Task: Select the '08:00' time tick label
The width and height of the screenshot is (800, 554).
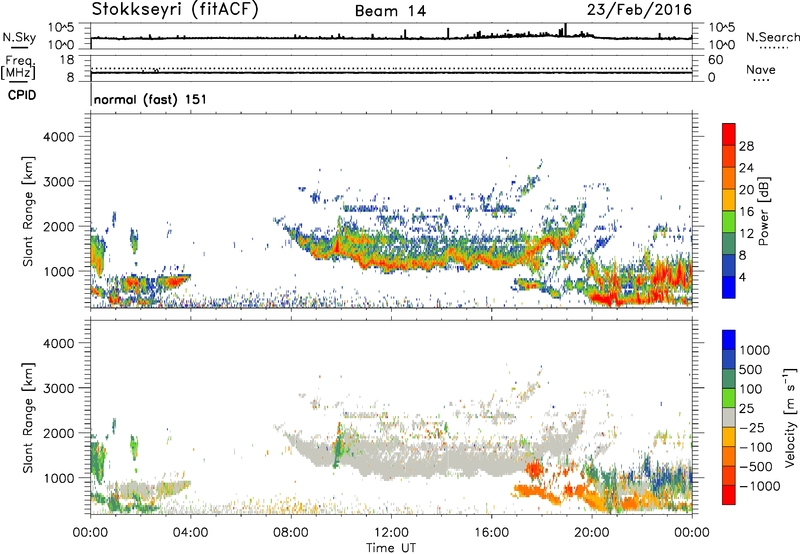Action: click(x=290, y=532)
